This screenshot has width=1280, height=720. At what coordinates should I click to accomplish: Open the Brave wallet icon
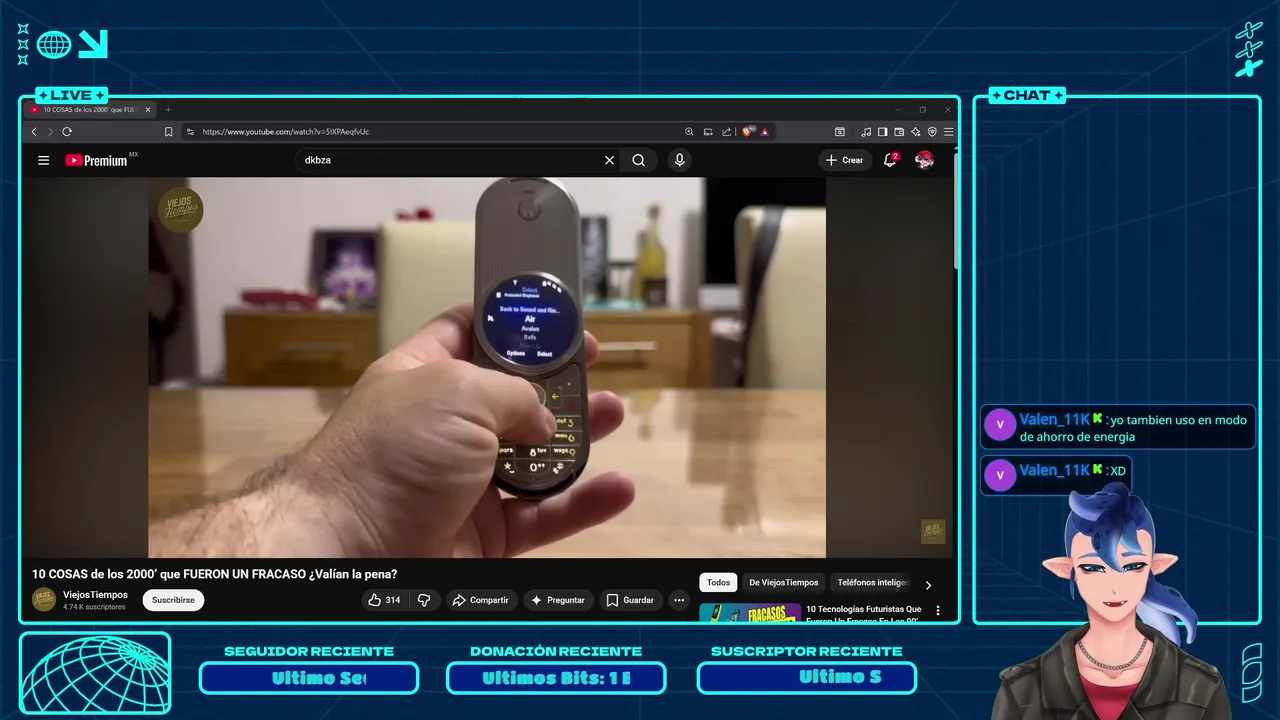click(x=899, y=132)
